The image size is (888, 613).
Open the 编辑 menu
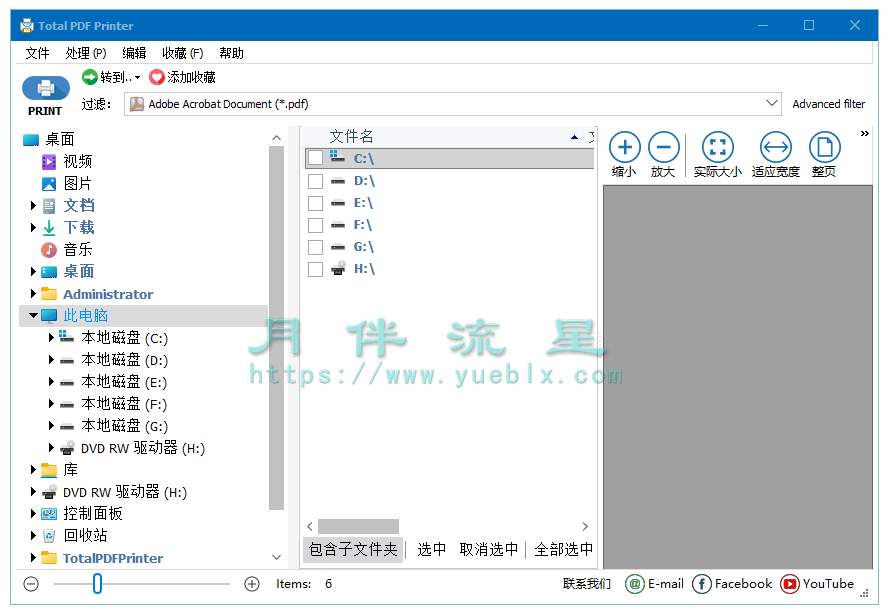coord(134,53)
